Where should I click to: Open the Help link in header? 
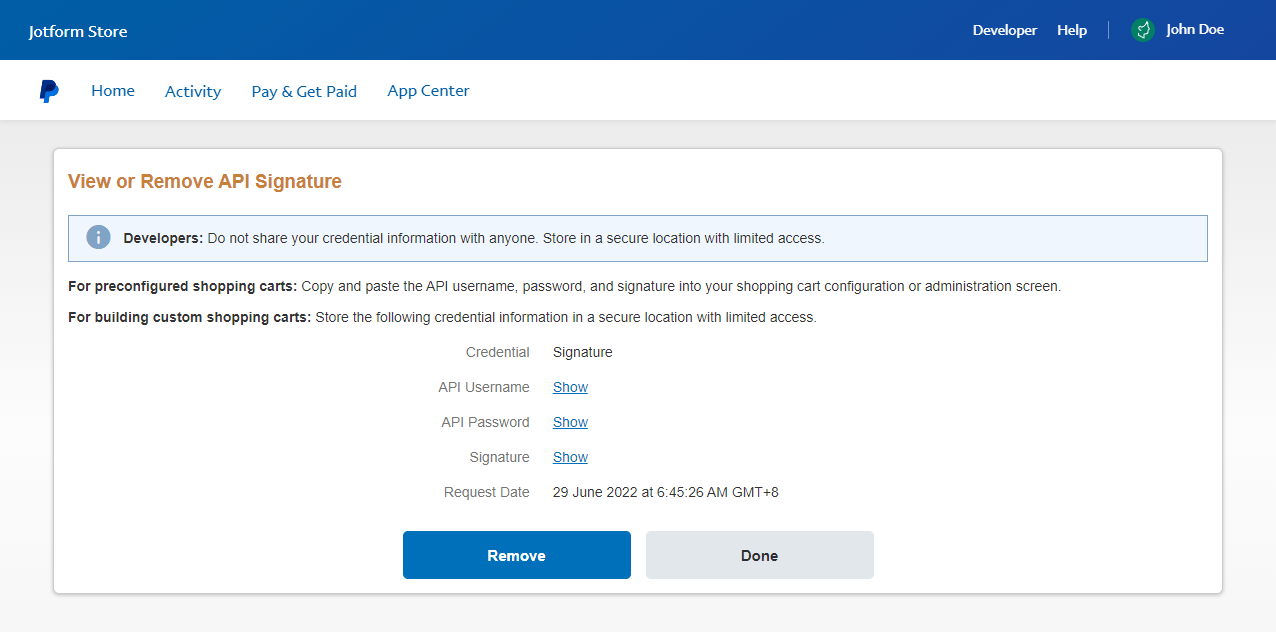coord(1071,30)
